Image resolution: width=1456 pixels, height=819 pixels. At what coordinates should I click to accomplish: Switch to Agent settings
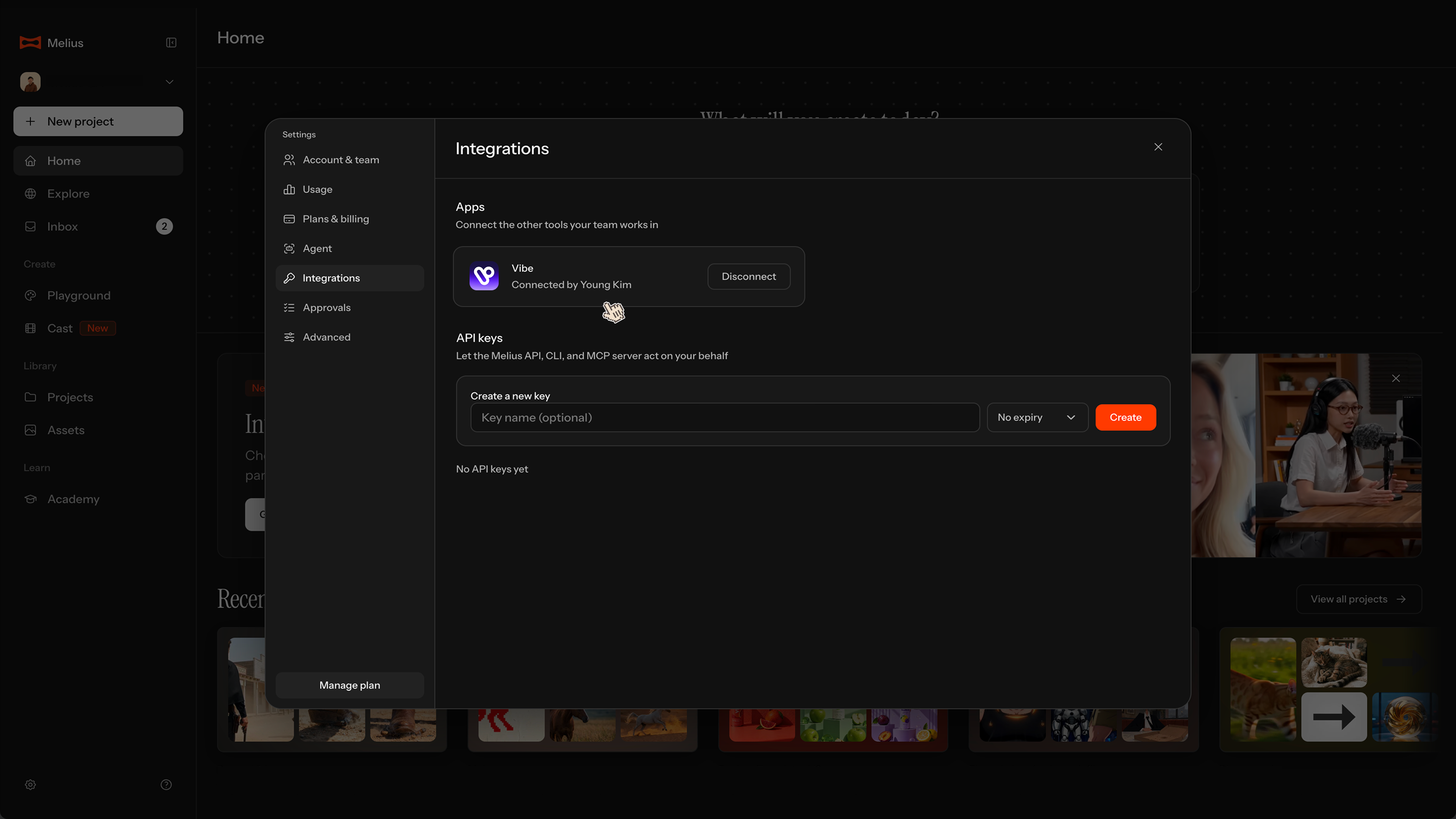[x=350, y=249]
